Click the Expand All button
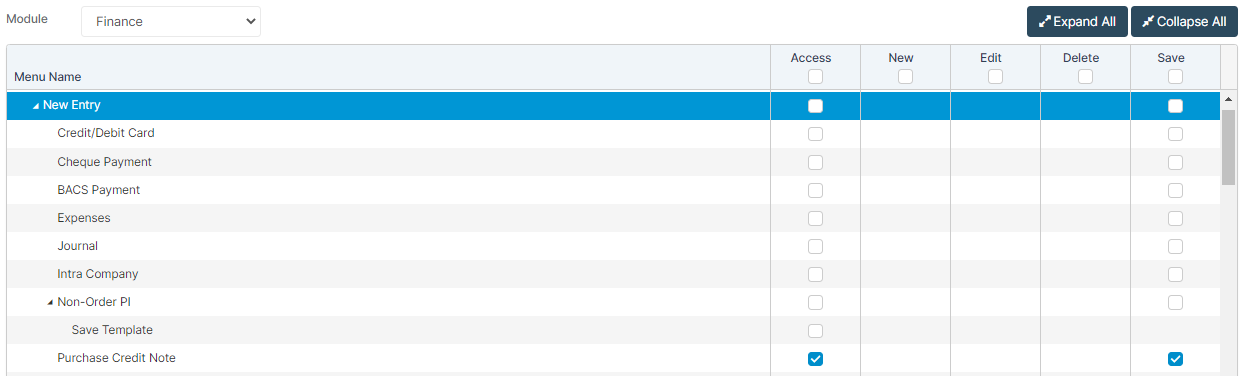The height and width of the screenshot is (376, 1243). pyautogui.click(x=1077, y=22)
